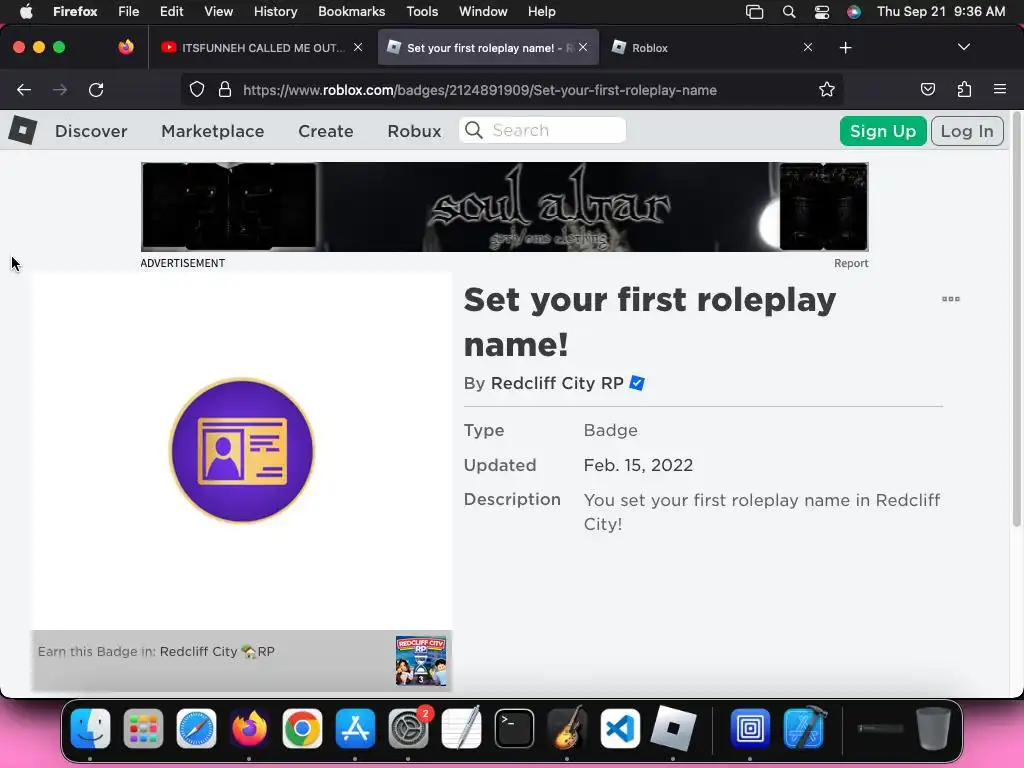Click the menu bar date and time
1024x768 pixels.
940,12
